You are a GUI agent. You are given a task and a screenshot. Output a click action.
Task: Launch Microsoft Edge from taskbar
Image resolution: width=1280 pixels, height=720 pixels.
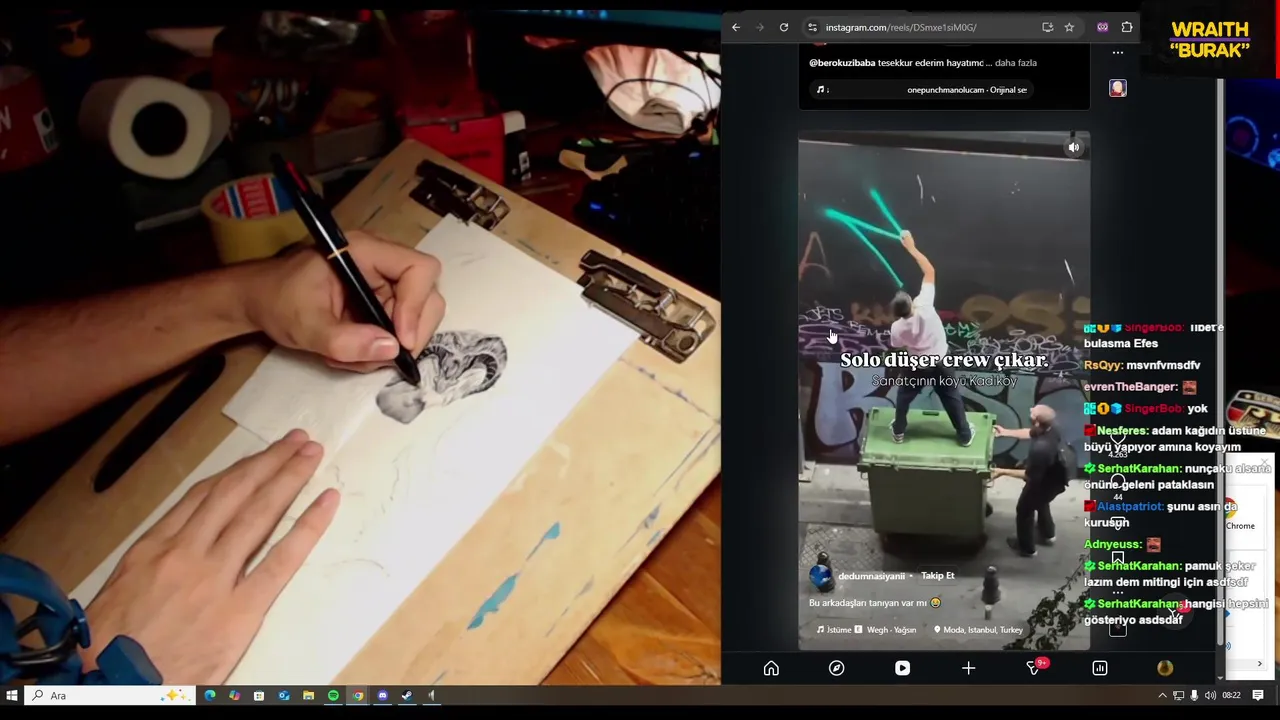tap(210, 695)
